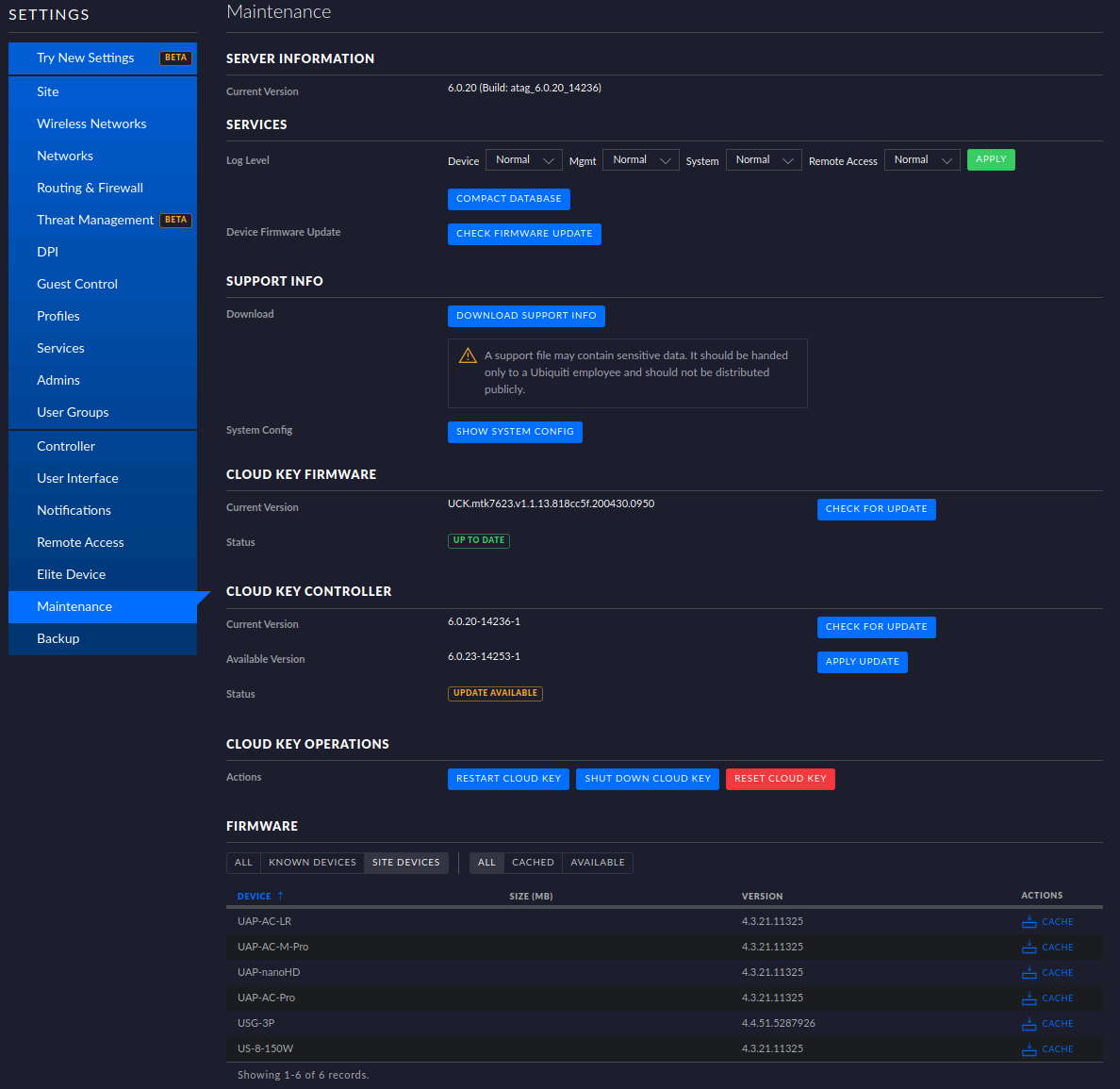Screen dimensions: 1120x1089
Task: Click the cache icon for UAP-AC-LR
Action: click(1029, 922)
